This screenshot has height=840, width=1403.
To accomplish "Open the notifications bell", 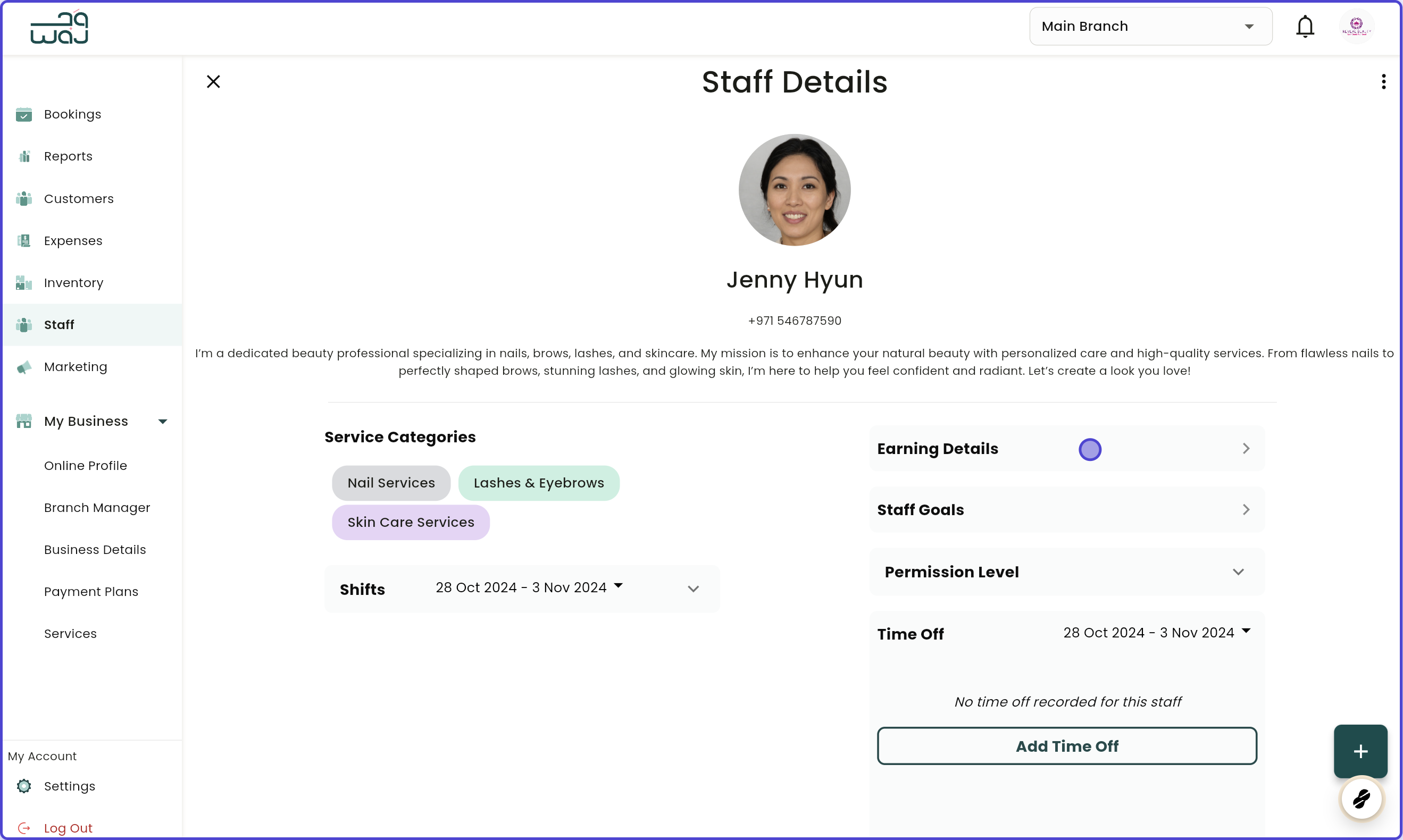I will point(1305,26).
